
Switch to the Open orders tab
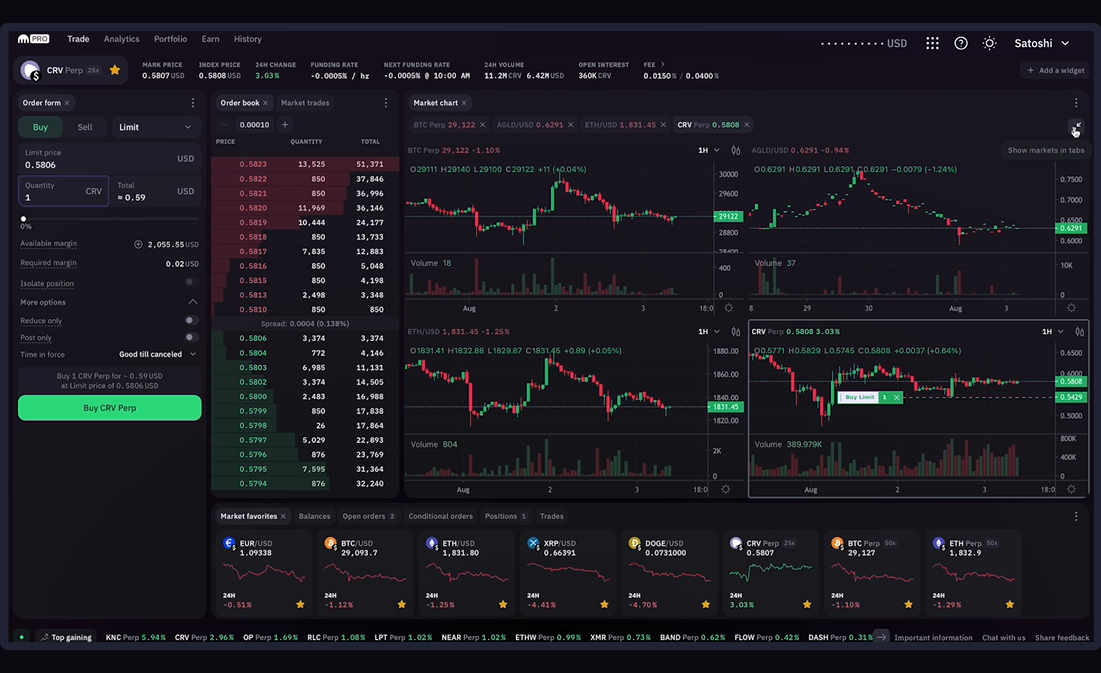click(x=368, y=516)
